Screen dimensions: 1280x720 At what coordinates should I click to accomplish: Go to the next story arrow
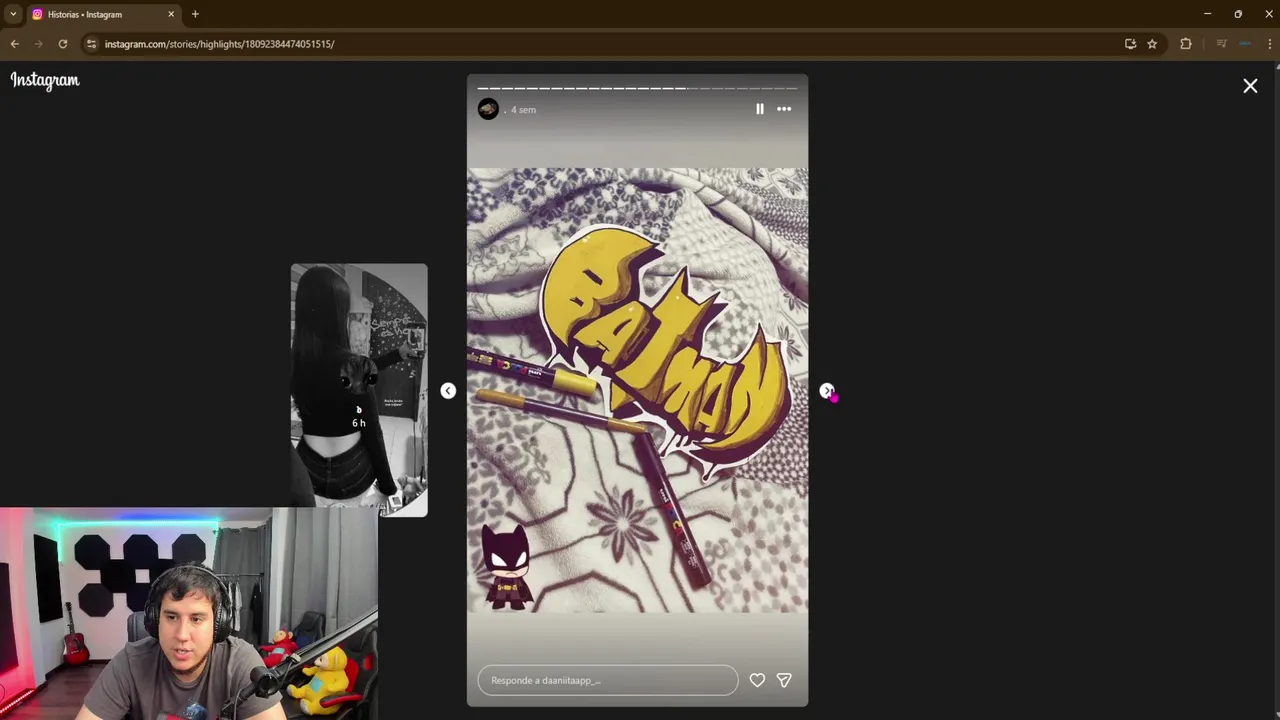tap(827, 391)
